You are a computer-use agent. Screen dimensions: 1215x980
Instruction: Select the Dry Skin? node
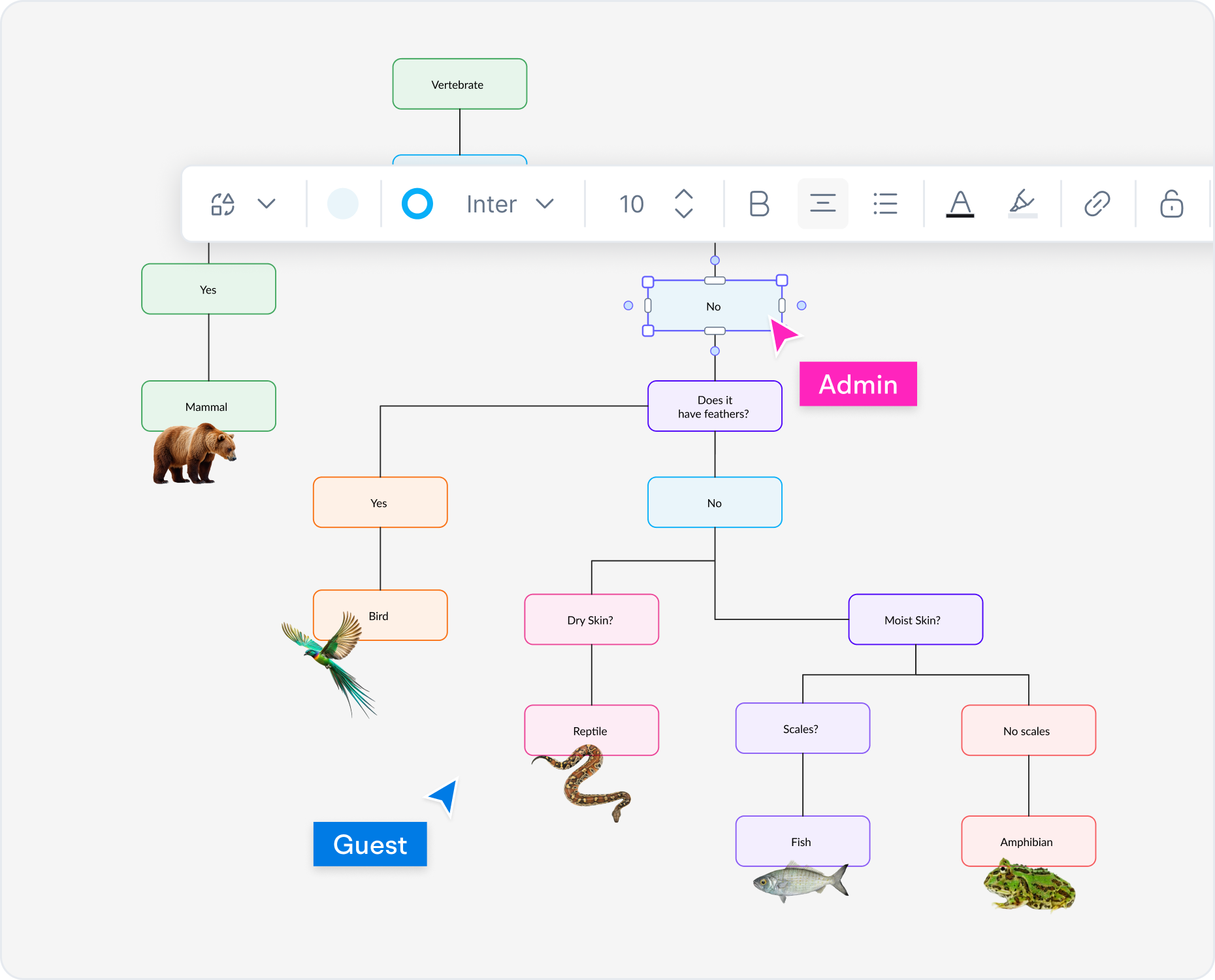(x=592, y=619)
